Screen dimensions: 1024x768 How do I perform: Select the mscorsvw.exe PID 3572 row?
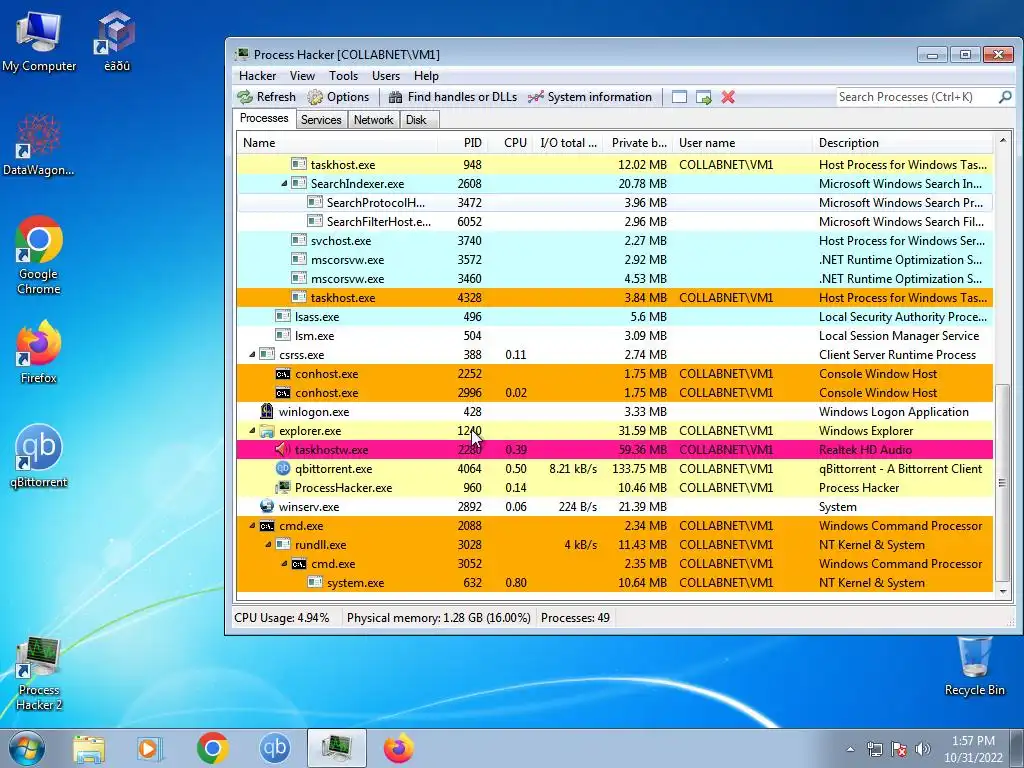615,260
